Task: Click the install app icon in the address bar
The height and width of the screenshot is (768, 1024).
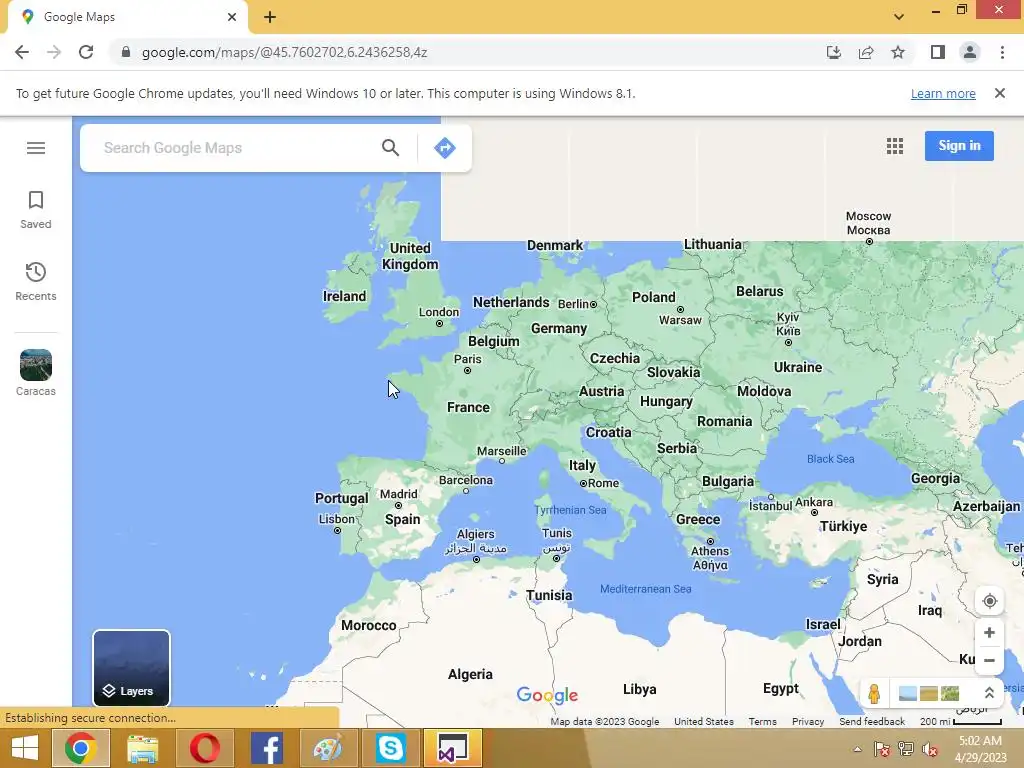Action: [x=834, y=52]
